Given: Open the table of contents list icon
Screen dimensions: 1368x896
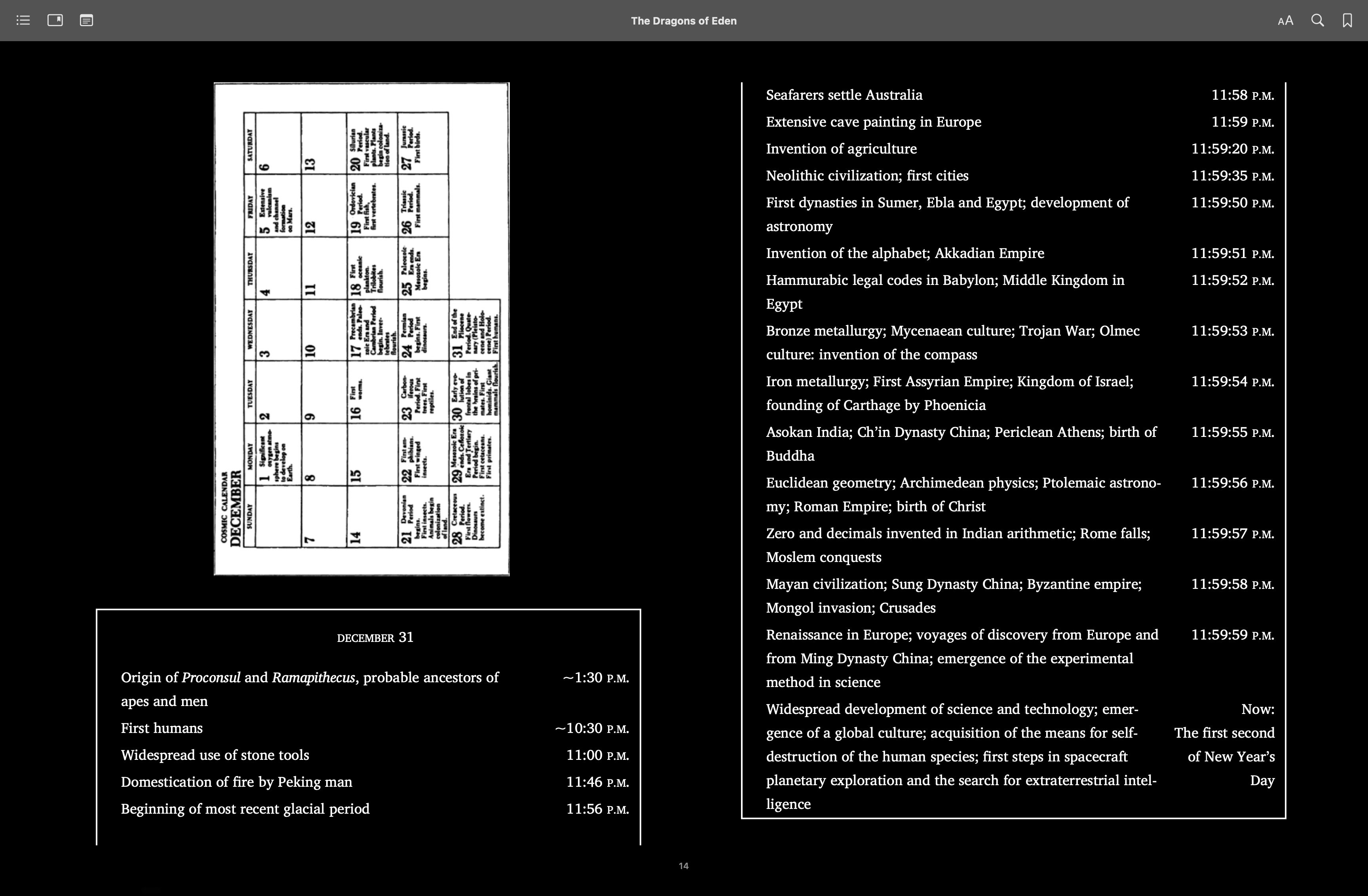Looking at the screenshot, I should 23,21.
